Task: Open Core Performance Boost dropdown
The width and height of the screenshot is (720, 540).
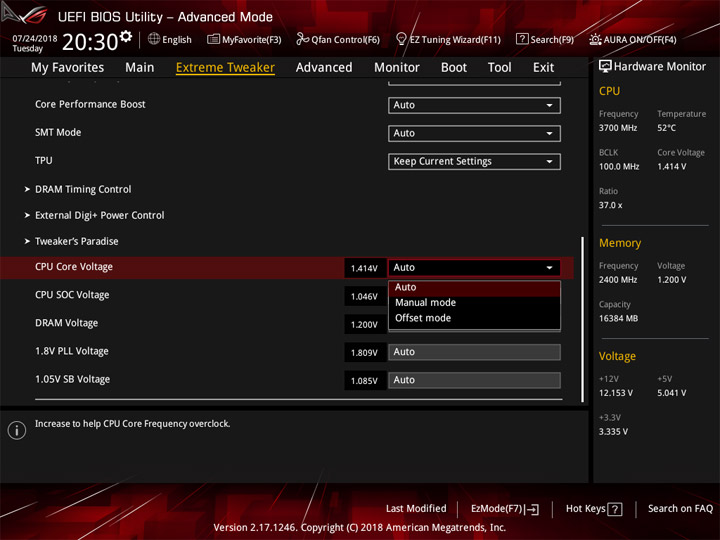Action: pos(474,105)
